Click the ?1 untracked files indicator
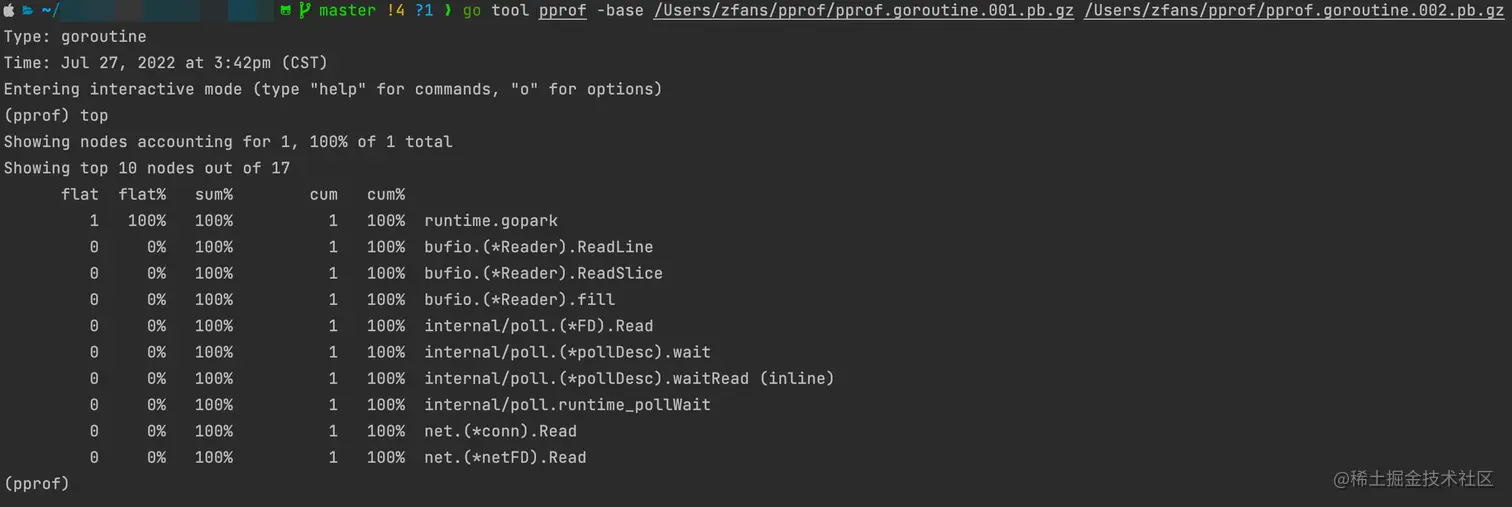Viewport: 1512px width, 507px height. coord(424,11)
